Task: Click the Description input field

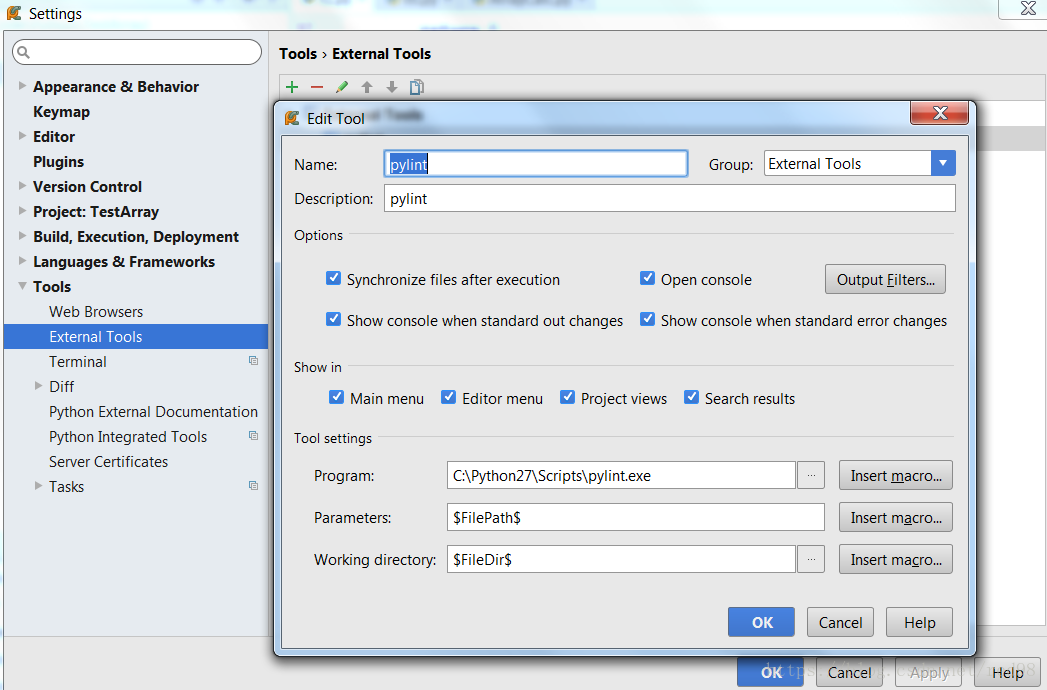Action: [670, 198]
